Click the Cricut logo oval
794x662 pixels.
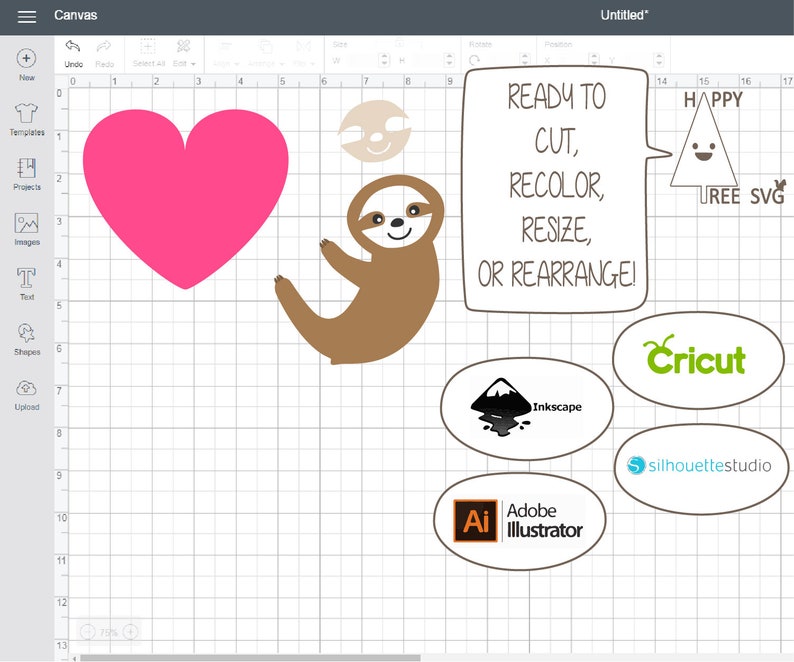[x=698, y=360]
